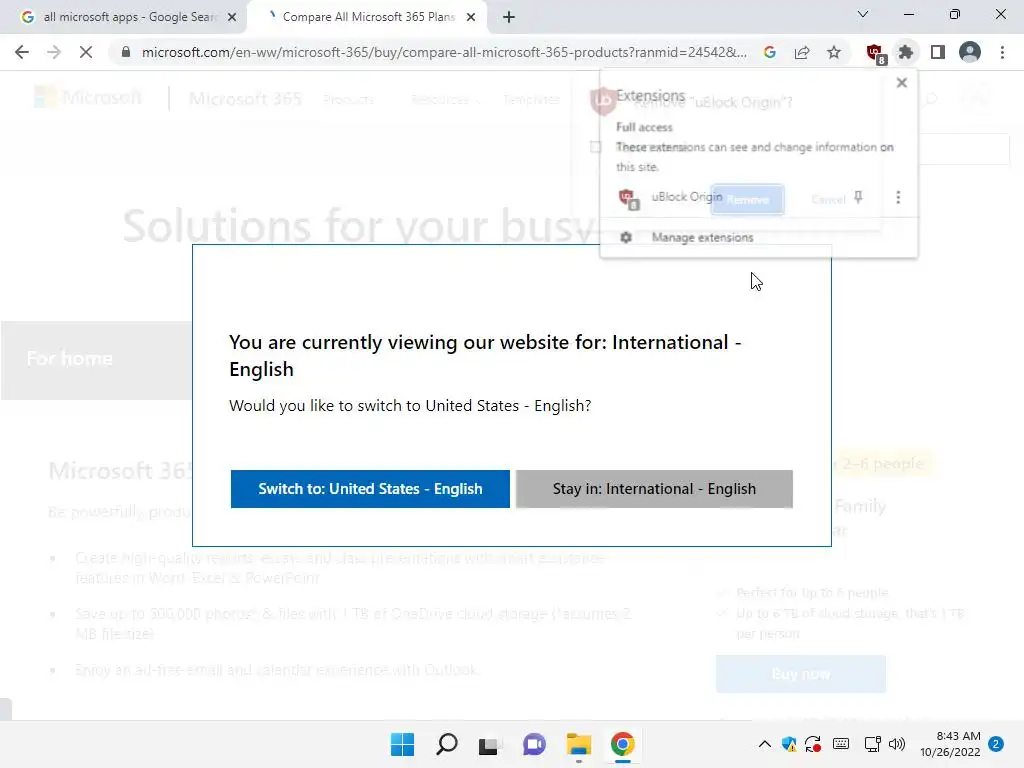Select Compare All Microsoft 365 Plans tab
Viewport: 1024px width, 768px height.
click(368, 17)
